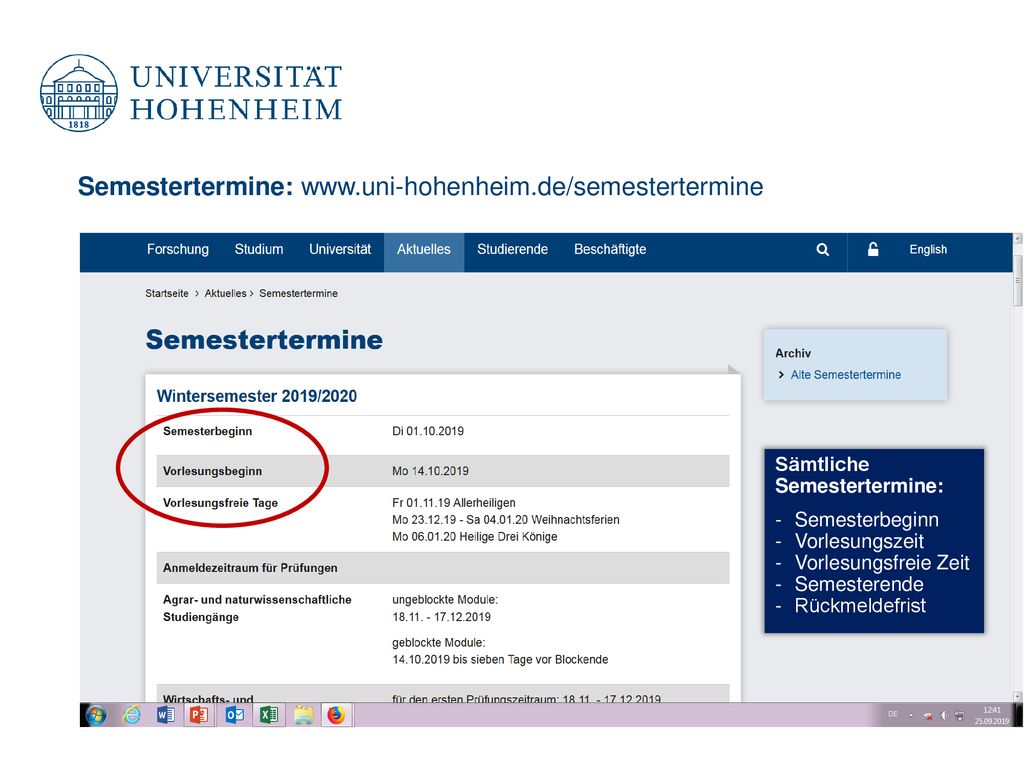Click the Wintersemester 2019/2020 heading
This screenshot has width=1024, height=768.
pyautogui.click(x=257, y=396)
